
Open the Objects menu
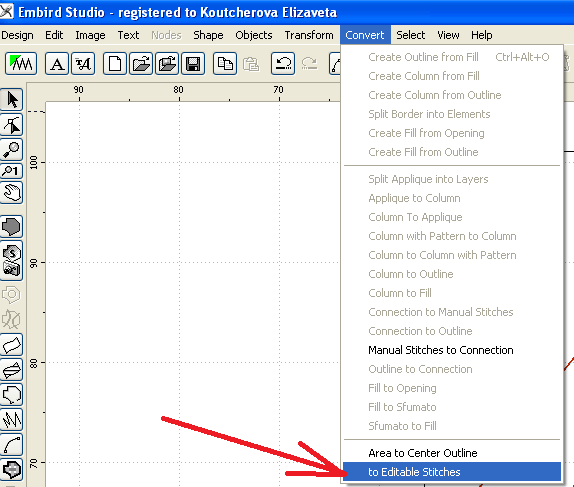pos(254,35)
